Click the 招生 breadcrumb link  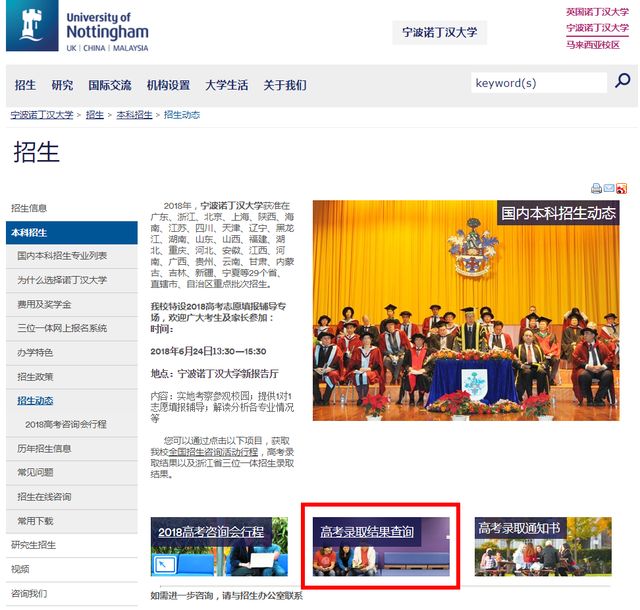click(x=95, y=115)
